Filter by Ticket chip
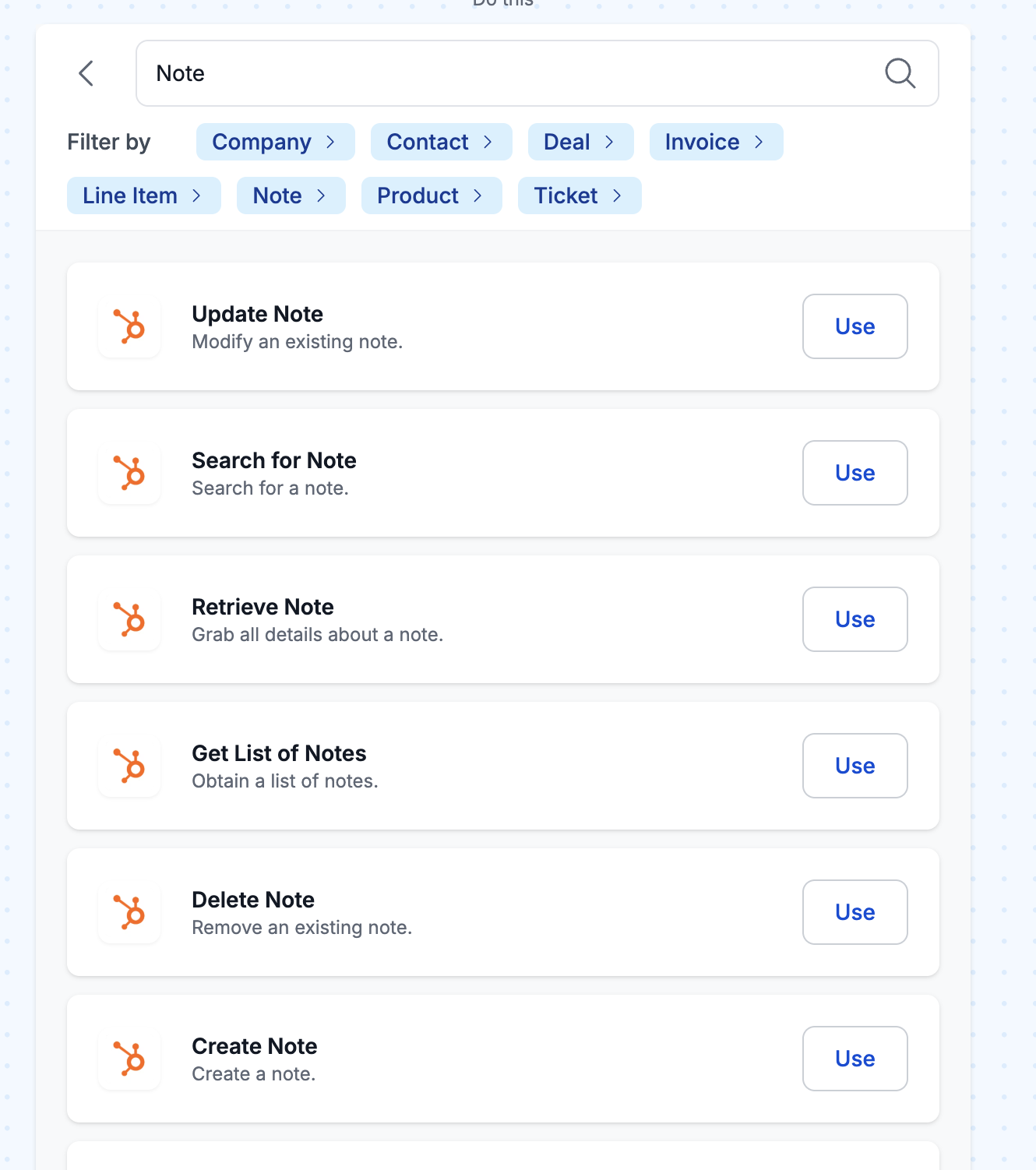 pos(580,196)
